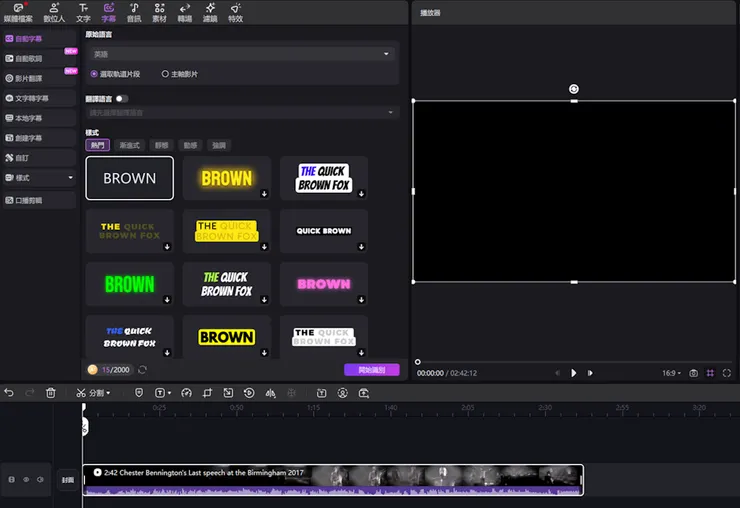Open the speed gauge tool
The width and height of the screenshot is (740, 508).
(186, 393)
